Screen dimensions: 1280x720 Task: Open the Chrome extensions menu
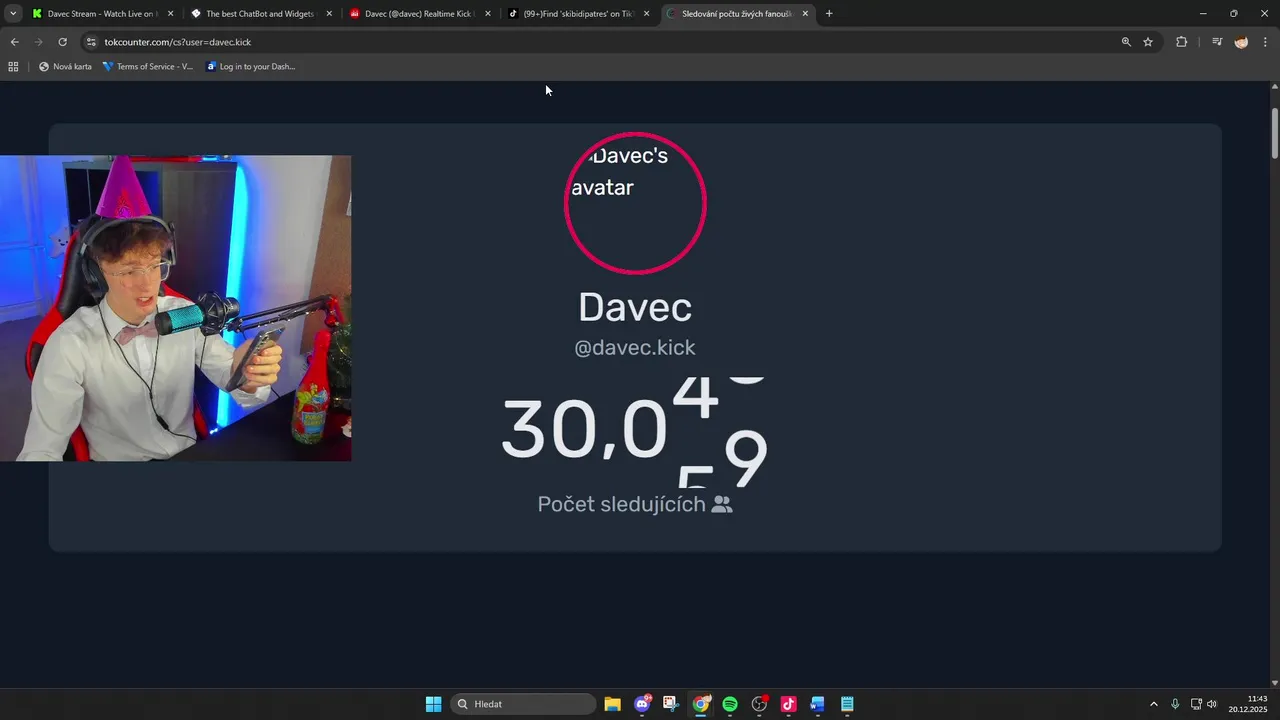[x=1181, y=42]
